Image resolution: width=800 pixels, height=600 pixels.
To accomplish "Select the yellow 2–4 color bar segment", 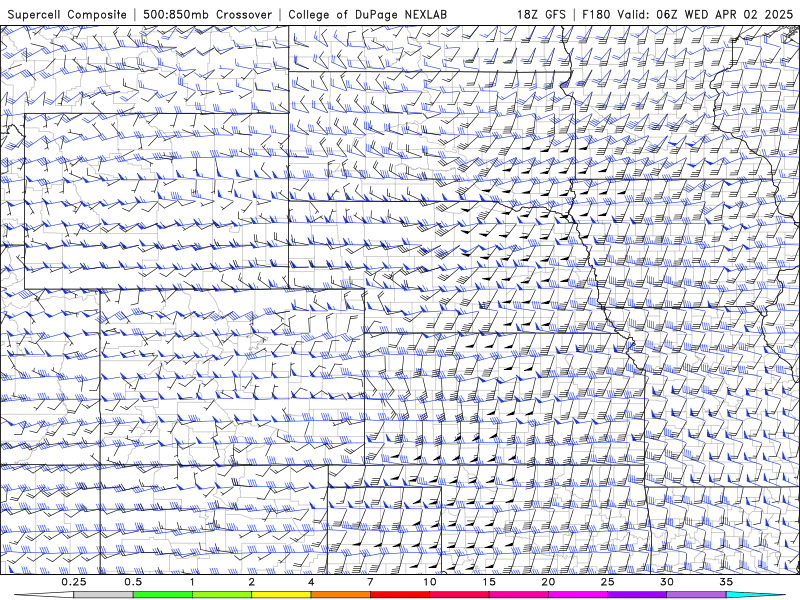I will pos(281,595).
